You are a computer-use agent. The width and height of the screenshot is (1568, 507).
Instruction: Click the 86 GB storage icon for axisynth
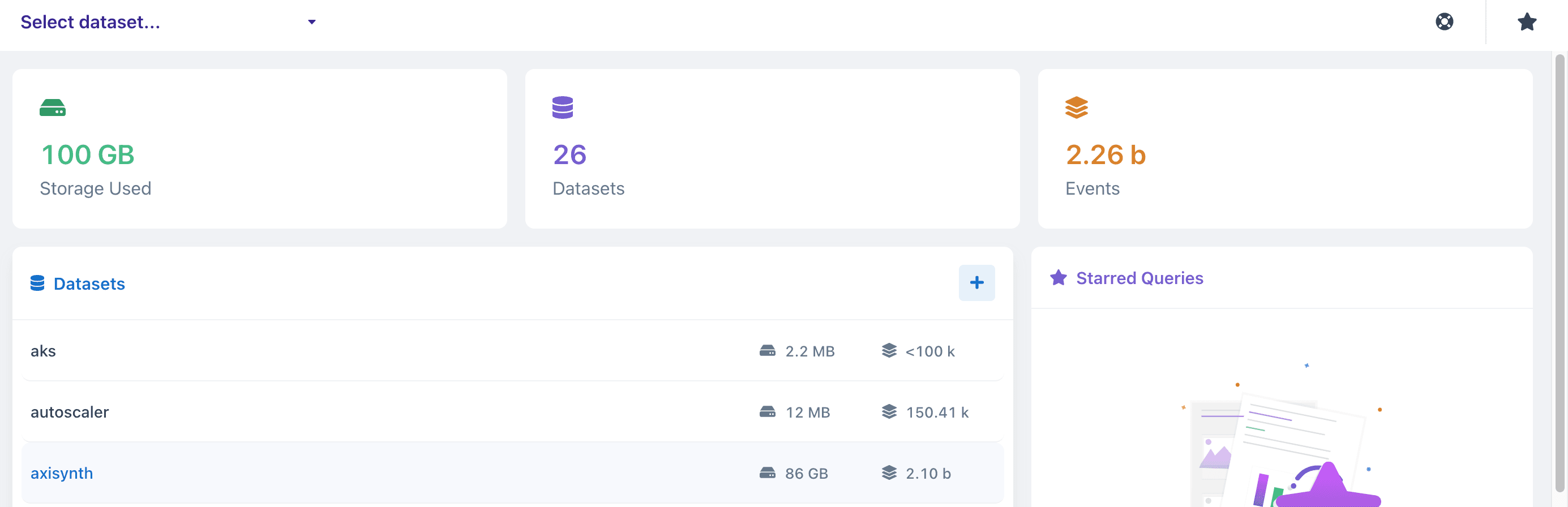[x=767, y=473]
